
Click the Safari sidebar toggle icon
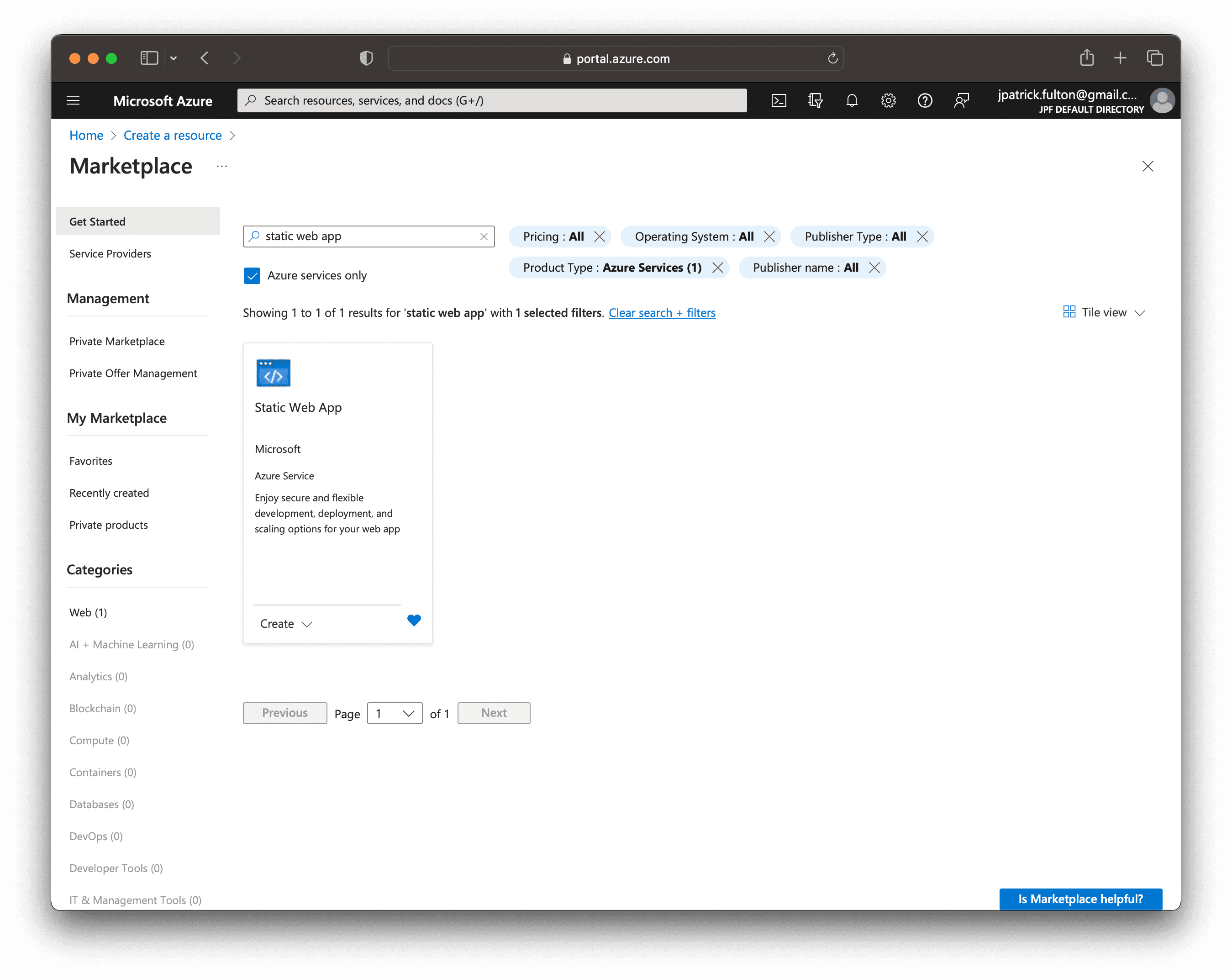[x=149, y=58]
